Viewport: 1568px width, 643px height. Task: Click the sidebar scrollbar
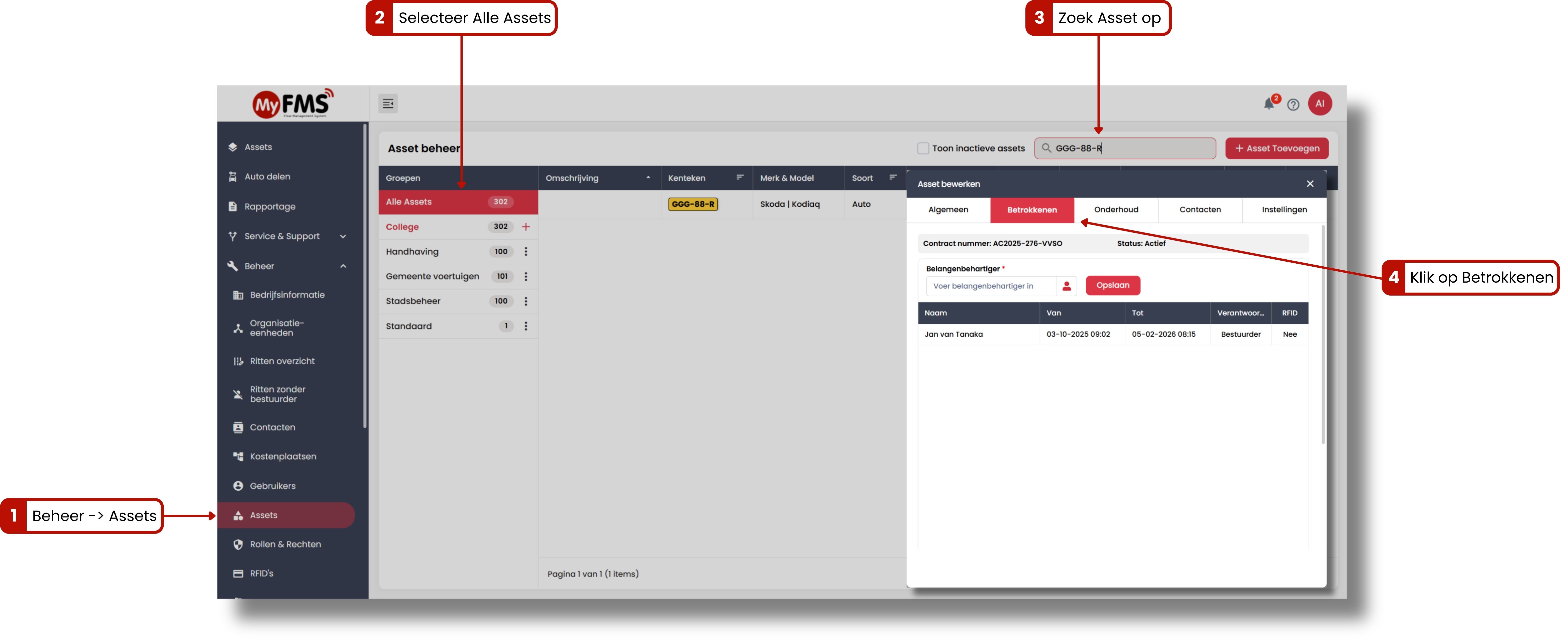(x=365, y=276)
